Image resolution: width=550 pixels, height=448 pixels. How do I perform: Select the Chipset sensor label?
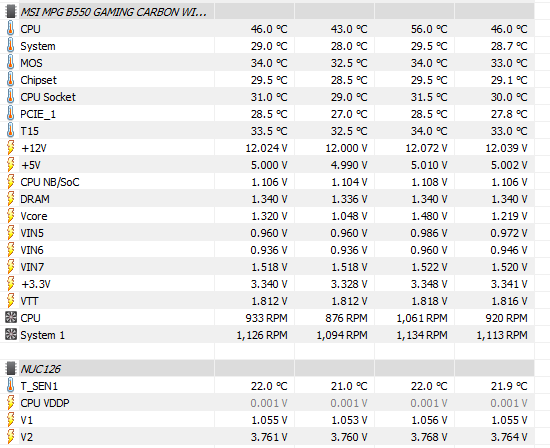pos(38,80)
